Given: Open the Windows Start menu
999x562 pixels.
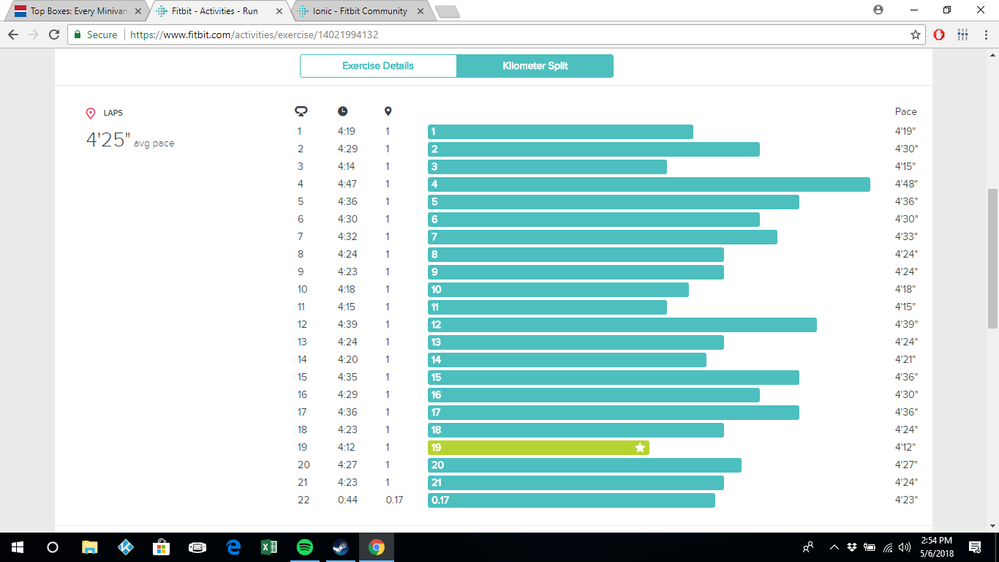Looking at the screenshot, I should (17, 547).
